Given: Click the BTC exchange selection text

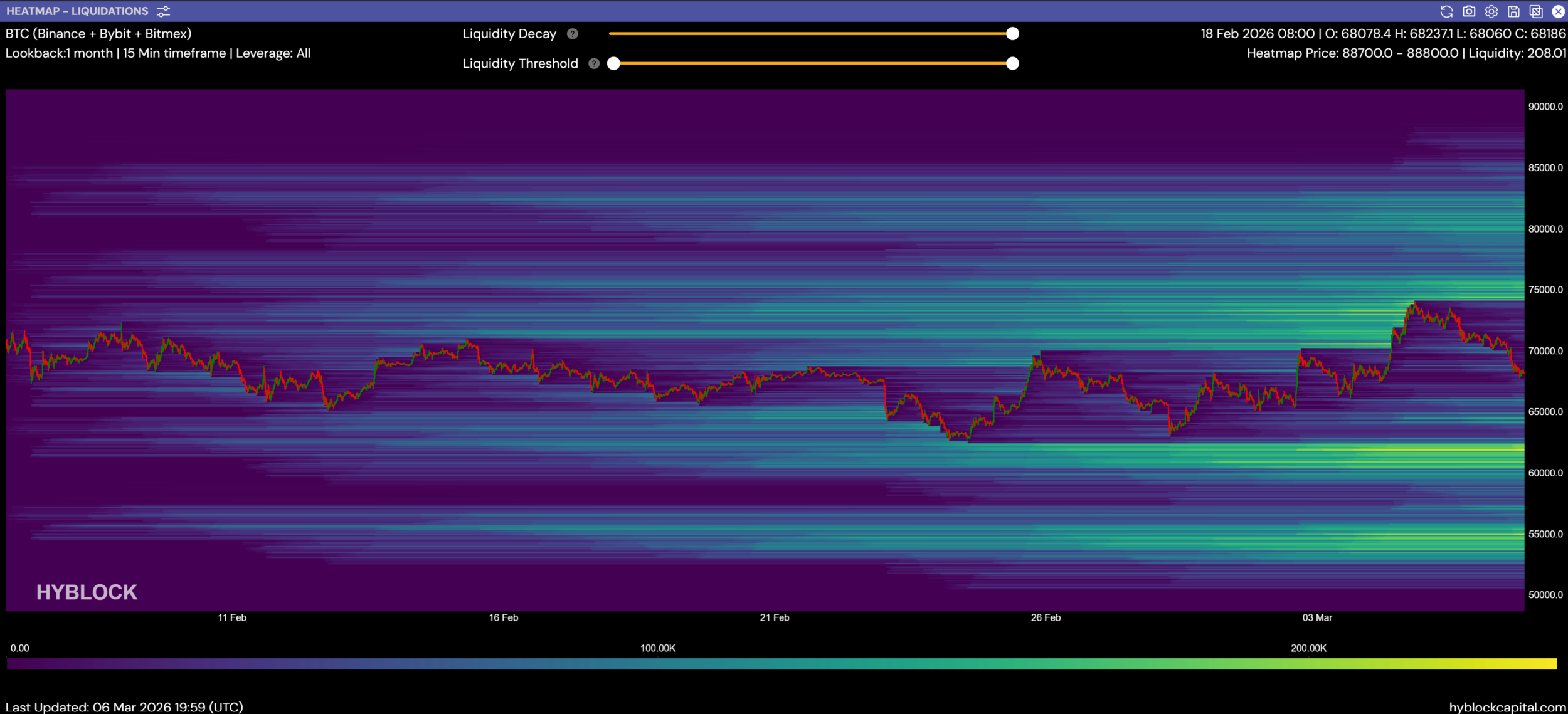Looking at the screenshot, I should pos(98,34).
